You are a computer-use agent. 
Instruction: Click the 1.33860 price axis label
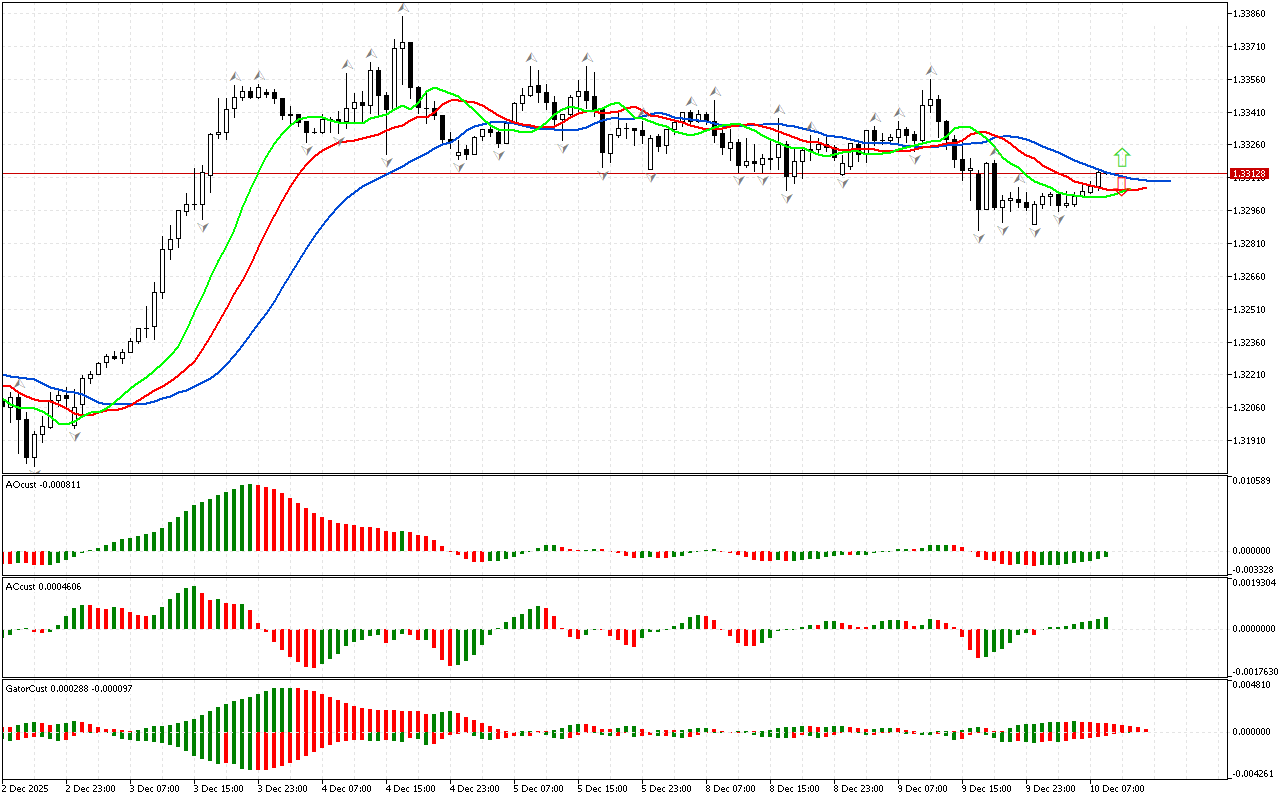coord(1252,14)
